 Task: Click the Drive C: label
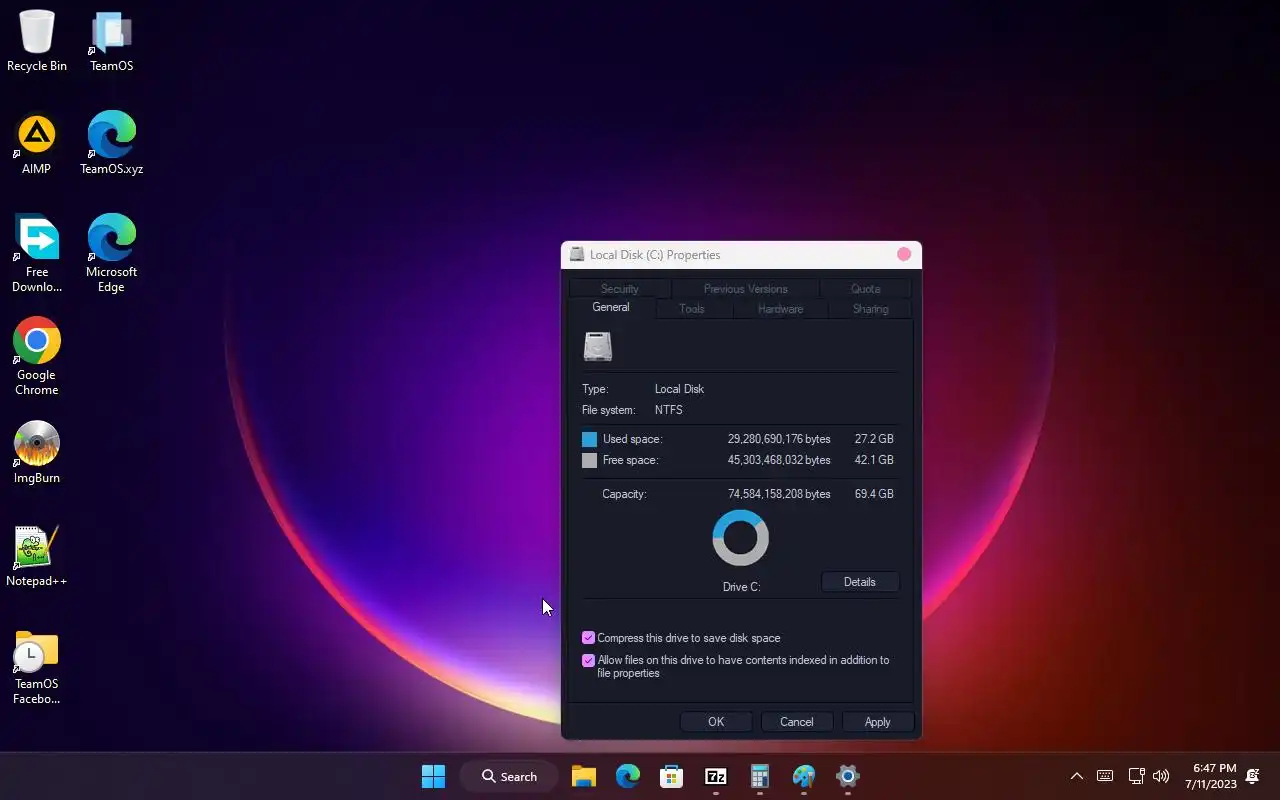[742, 587]
